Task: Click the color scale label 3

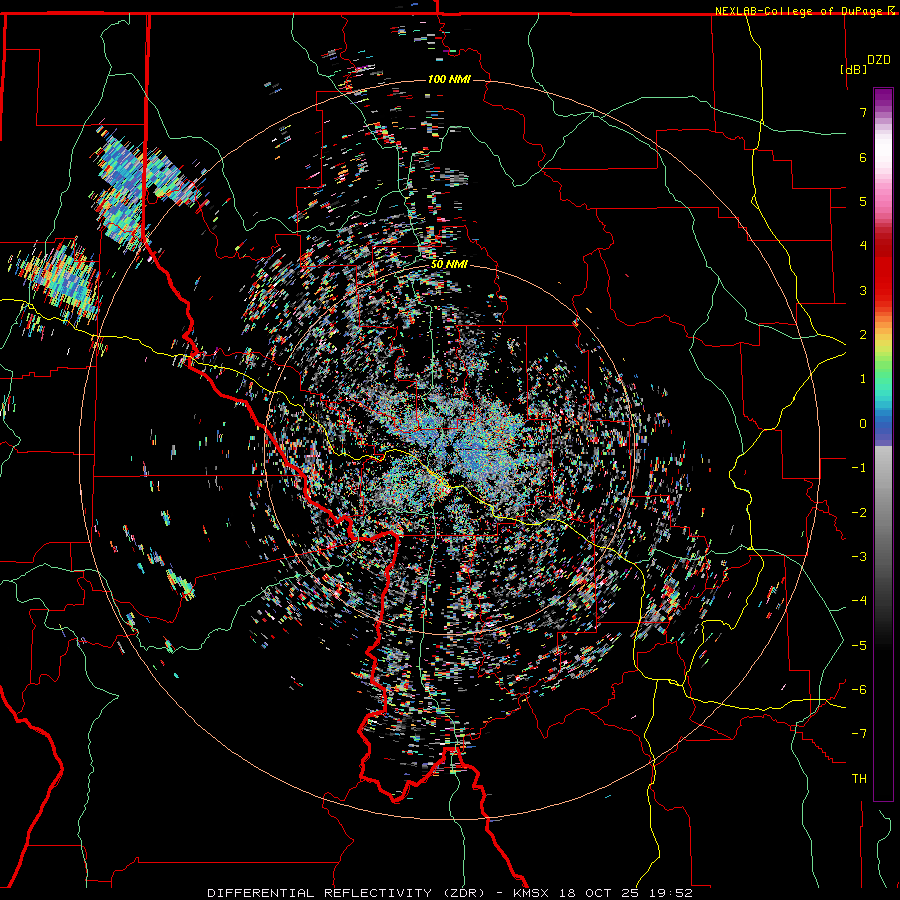Action: tap(863, 290)
